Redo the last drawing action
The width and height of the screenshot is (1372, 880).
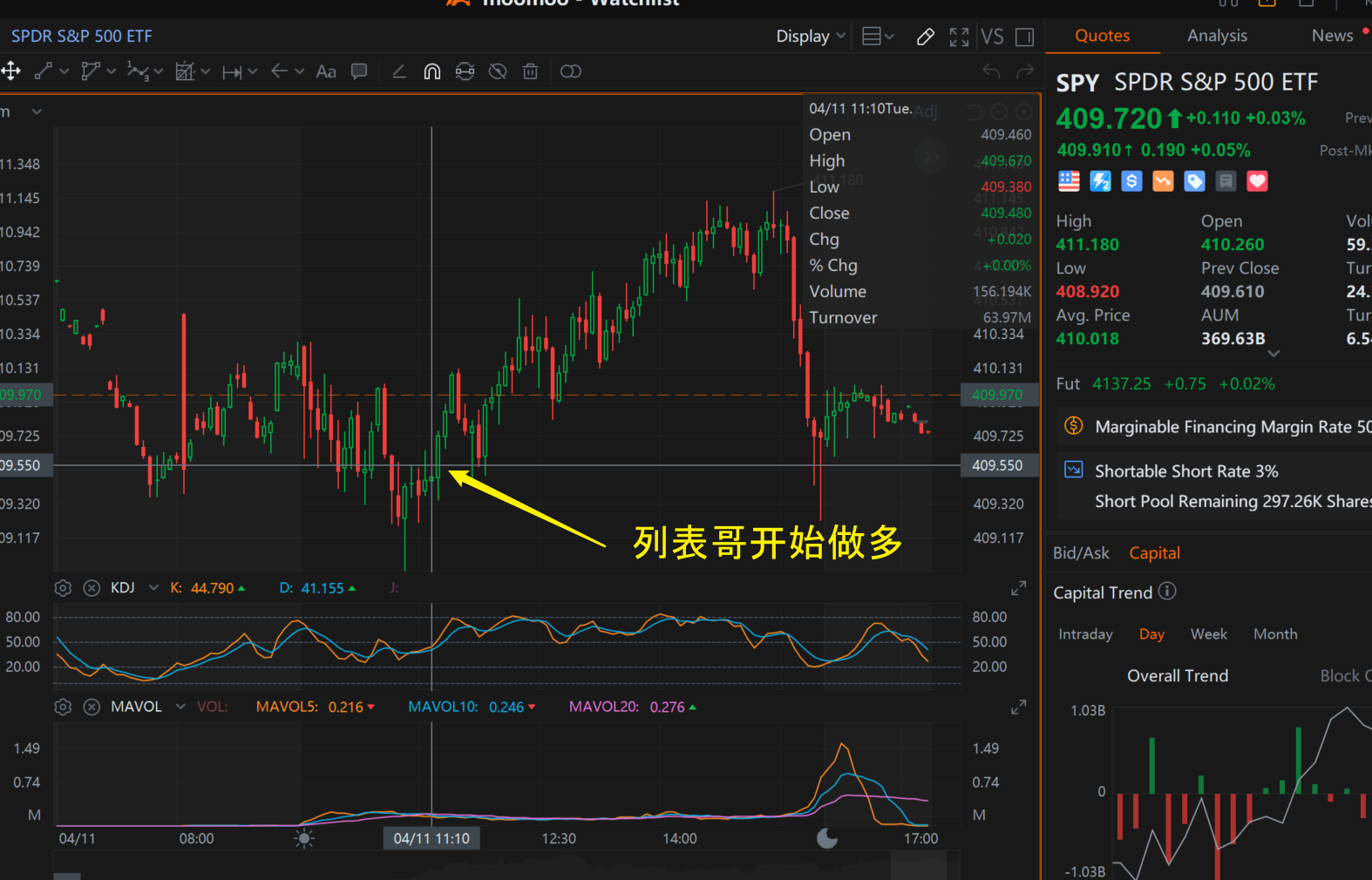coord(1025,71)
